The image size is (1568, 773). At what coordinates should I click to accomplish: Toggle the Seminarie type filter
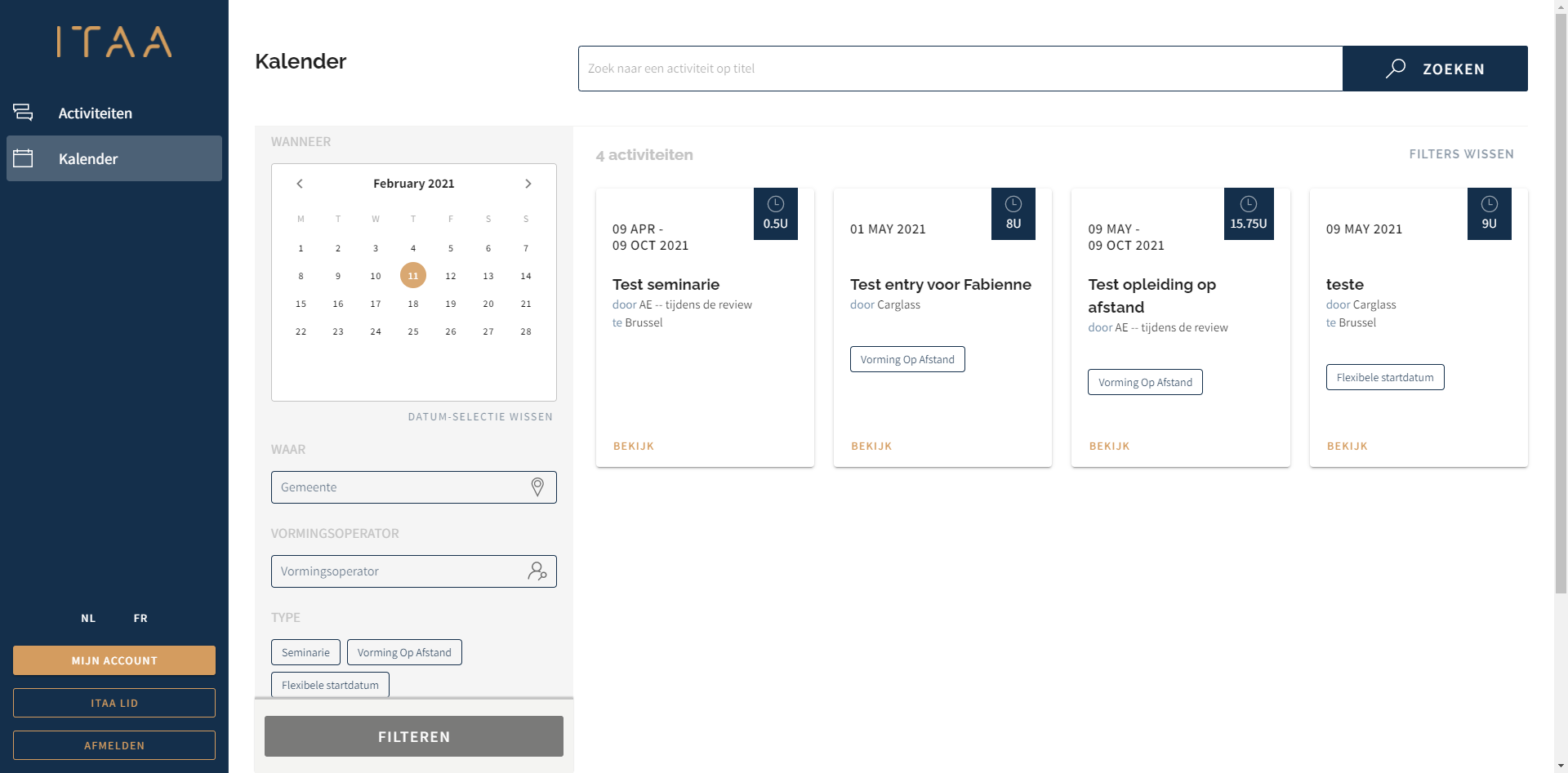[305, 651]
